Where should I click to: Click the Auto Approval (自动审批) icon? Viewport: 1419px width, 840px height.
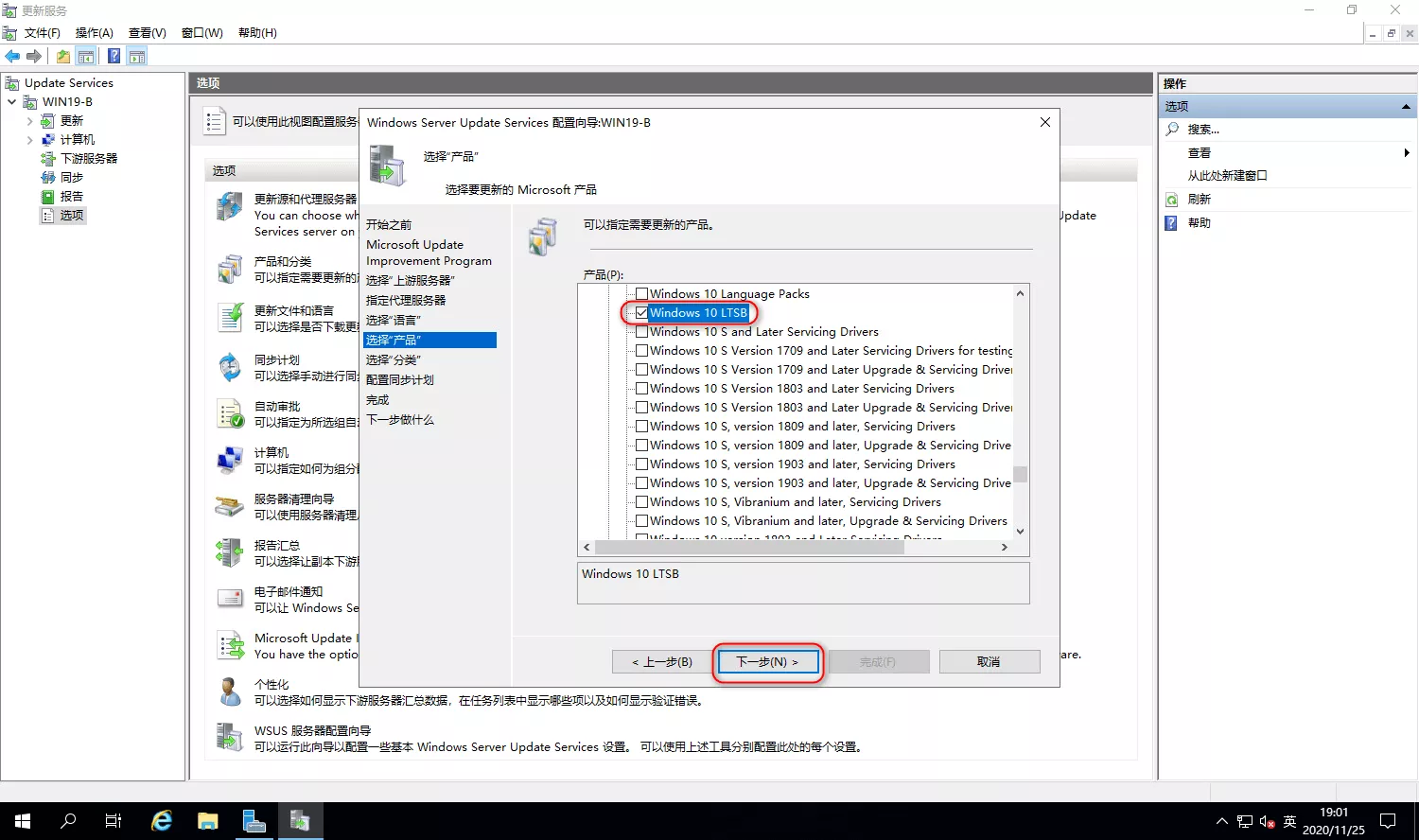tap(230, 413)
